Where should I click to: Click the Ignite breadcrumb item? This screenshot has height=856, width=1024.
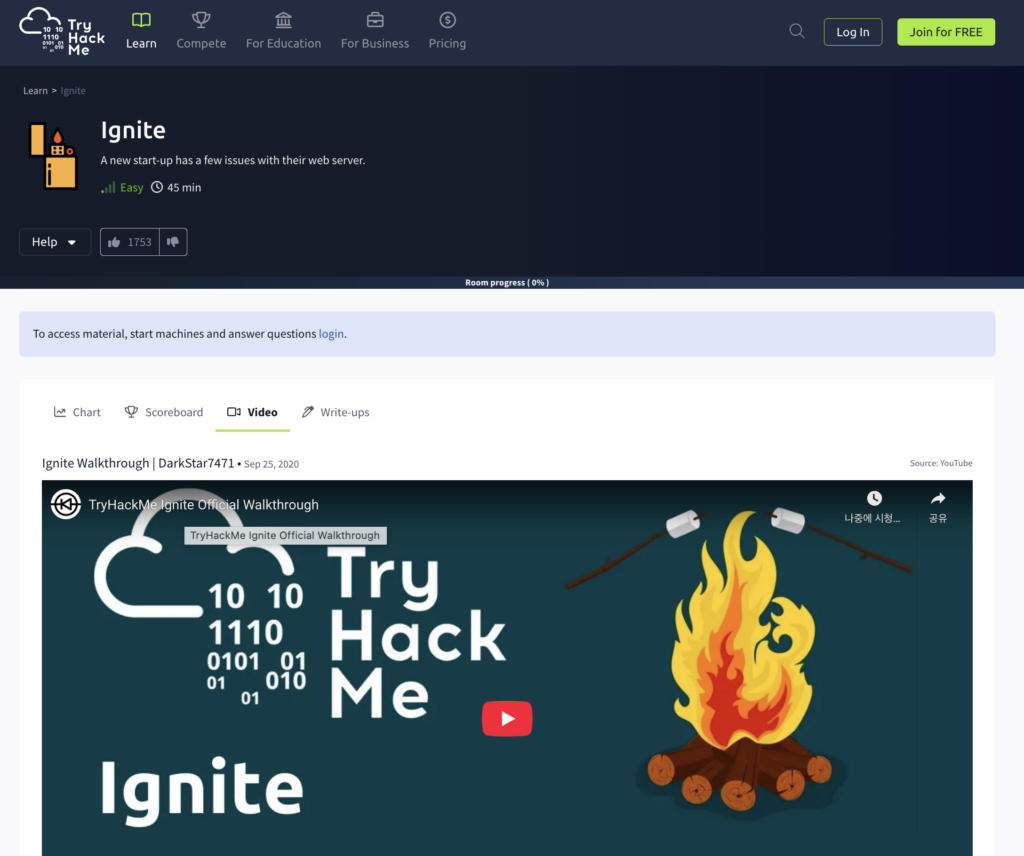[73, 91]
